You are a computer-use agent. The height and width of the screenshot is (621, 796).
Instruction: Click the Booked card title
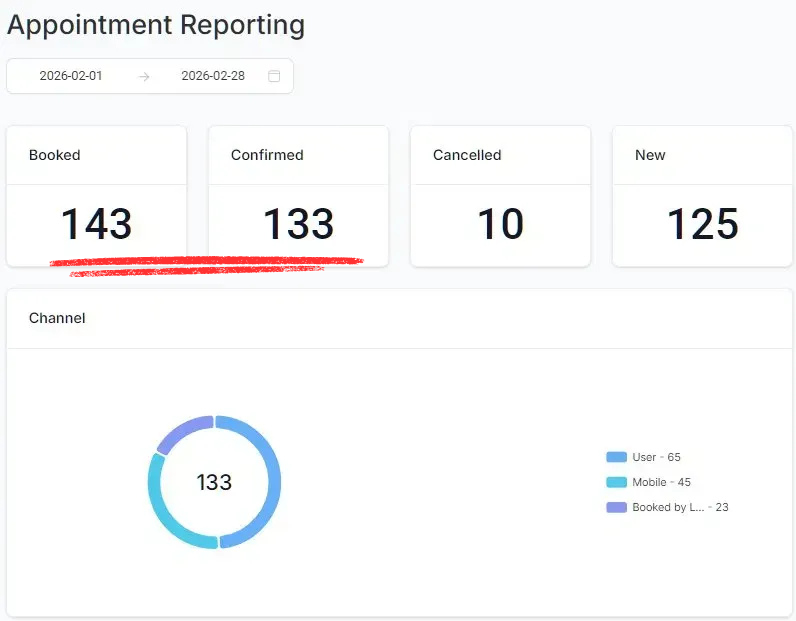[55, 155]
